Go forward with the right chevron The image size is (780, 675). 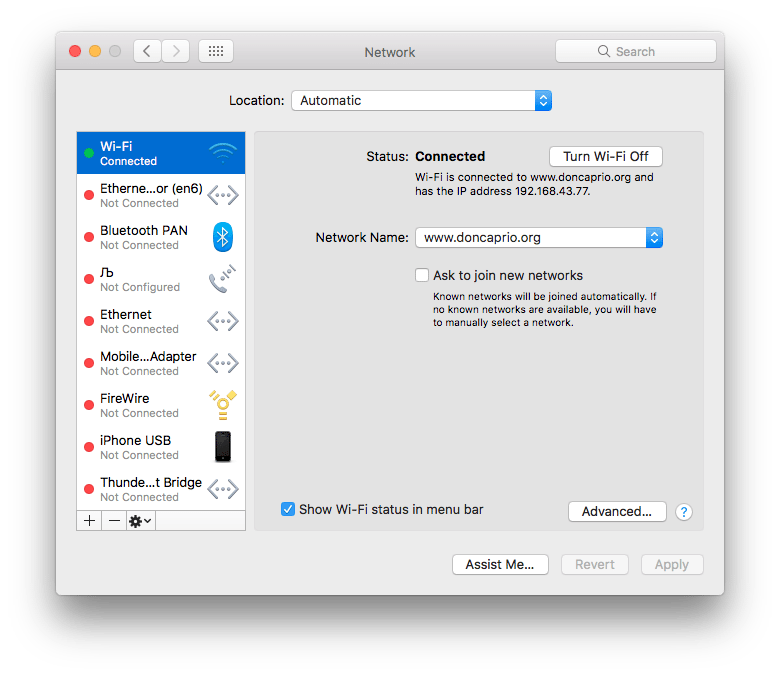pyautogui.click(x=176, y=51)
